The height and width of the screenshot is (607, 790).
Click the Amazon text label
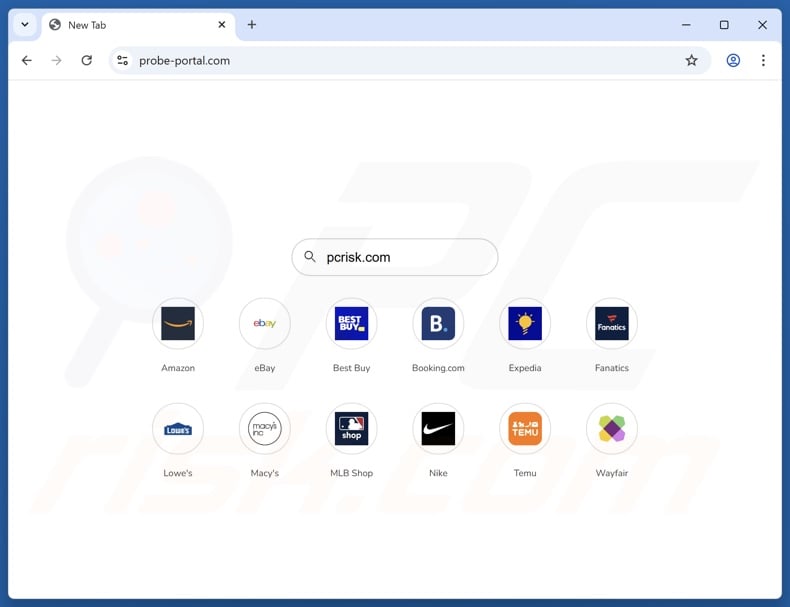pos(178,368)
